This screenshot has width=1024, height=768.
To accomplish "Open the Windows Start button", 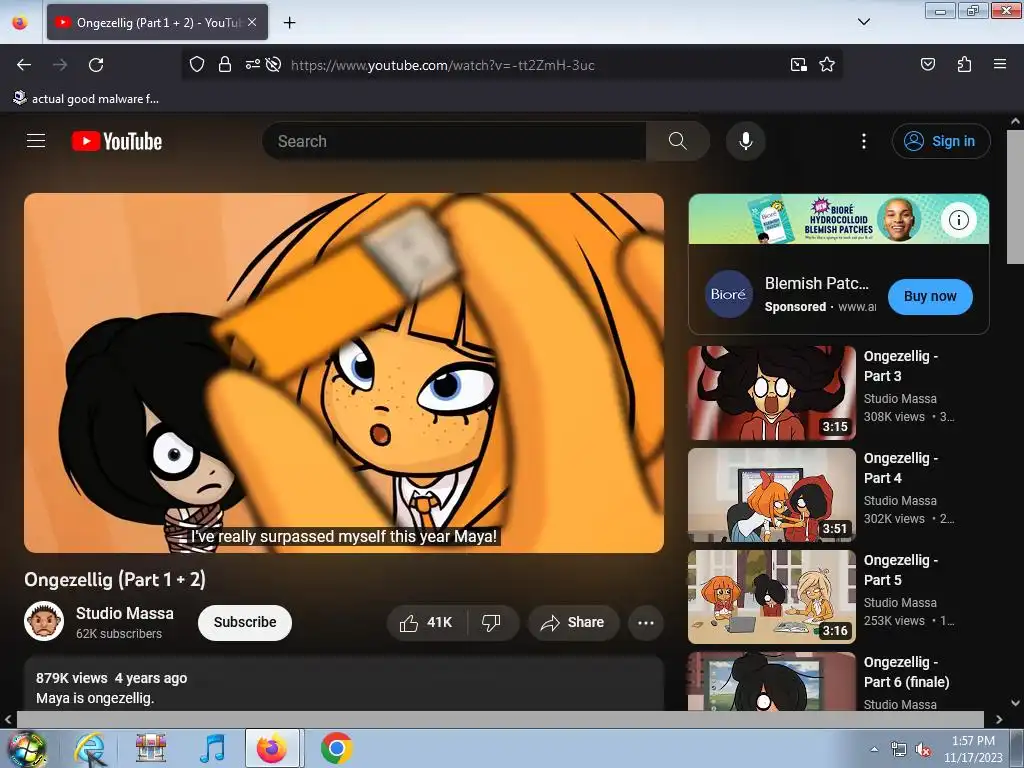I will coord(26,748).
